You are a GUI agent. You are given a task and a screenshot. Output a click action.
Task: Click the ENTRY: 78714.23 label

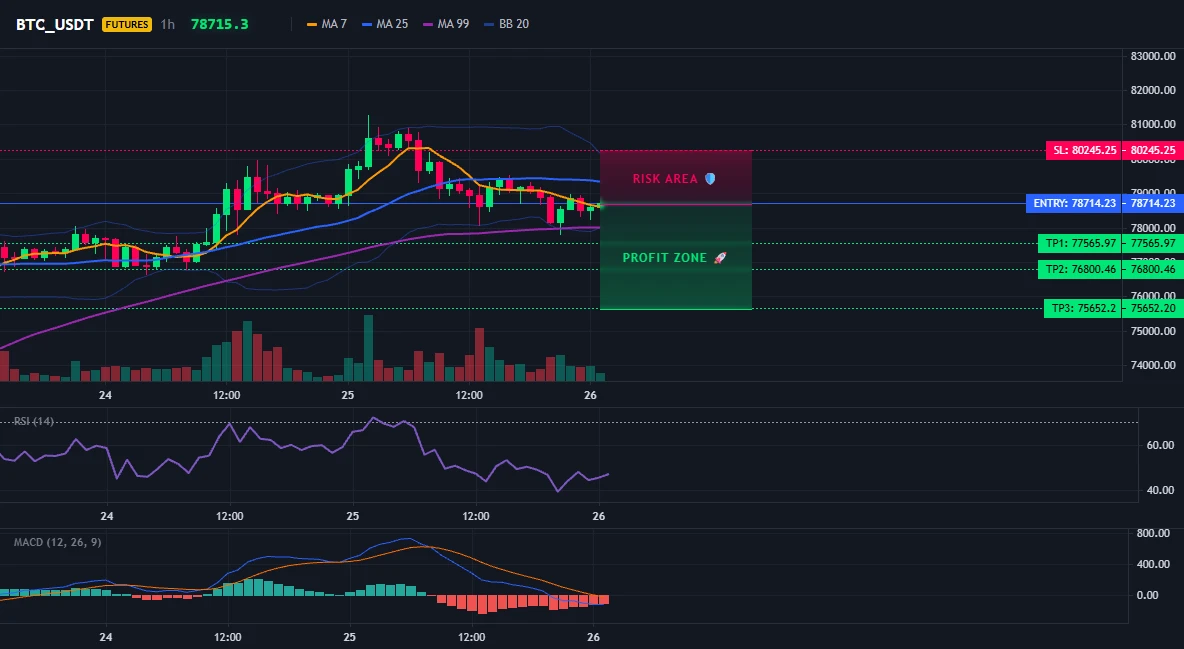[x=1074, y=203]
